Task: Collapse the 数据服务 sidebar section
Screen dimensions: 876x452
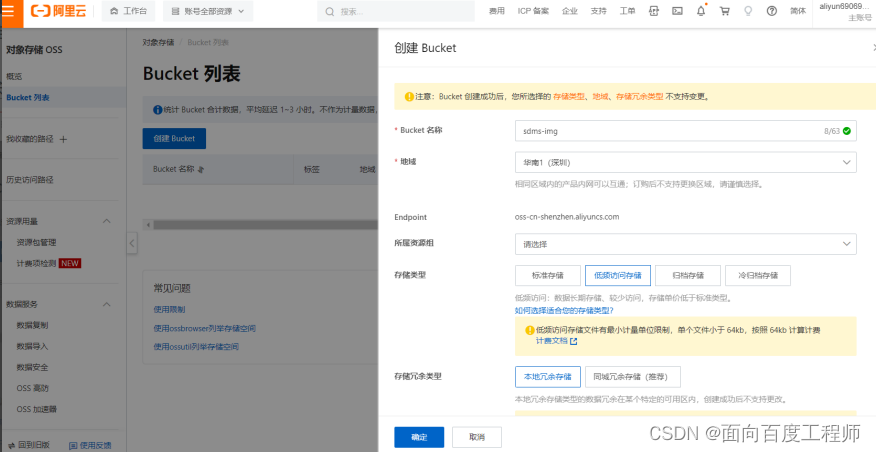Action: (107, 304)
